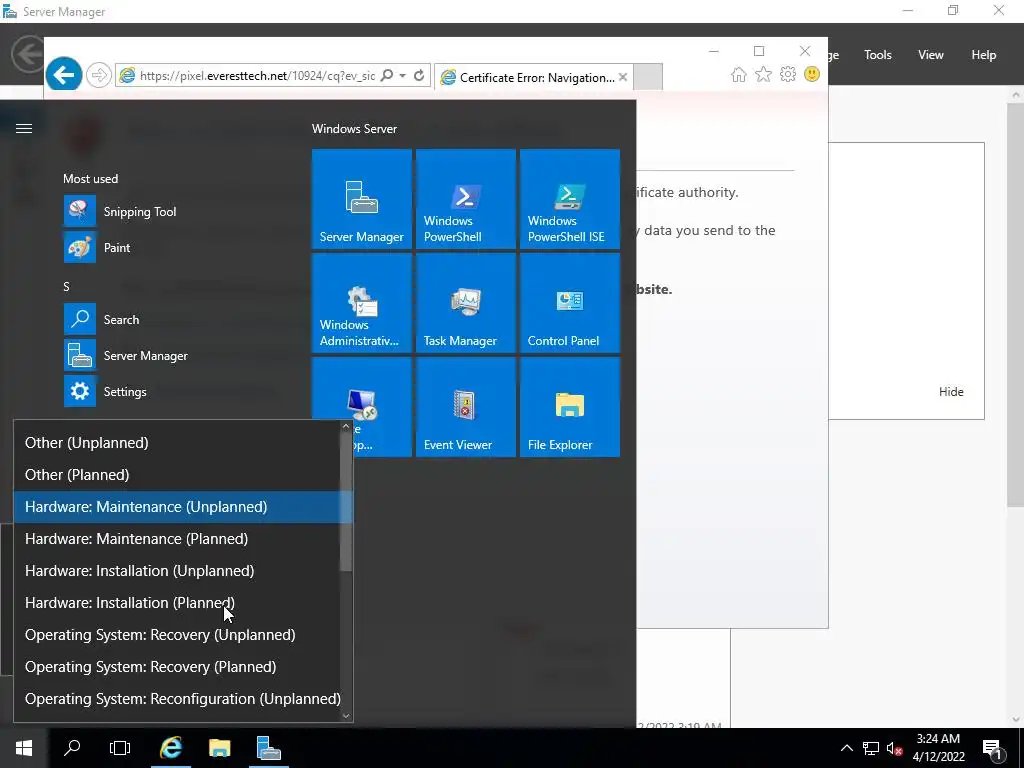Screen dimensions: 1024x768
Task: Refresh the Internet Explorer page
Action: point(419,75)
